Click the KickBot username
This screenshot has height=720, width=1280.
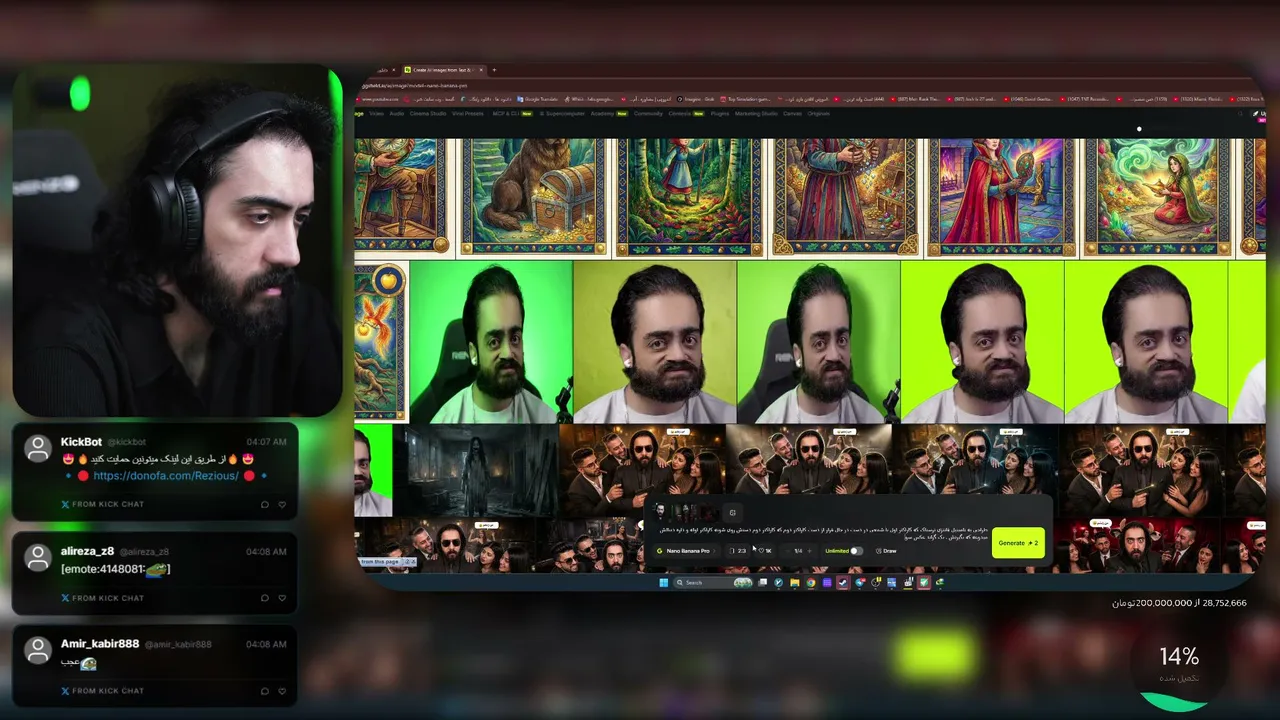click(81, 442)
